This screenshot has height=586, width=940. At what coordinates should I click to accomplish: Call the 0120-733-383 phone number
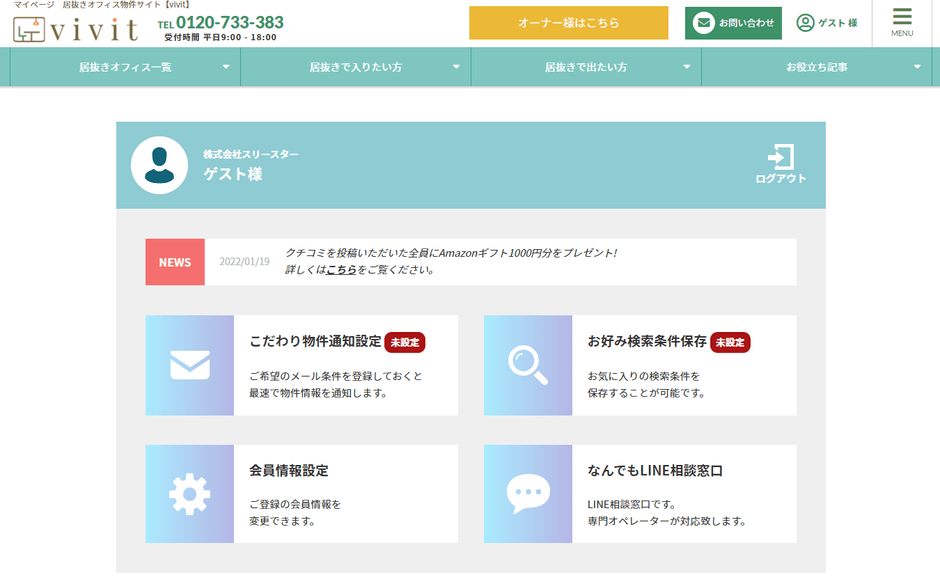tap(229, 22)
